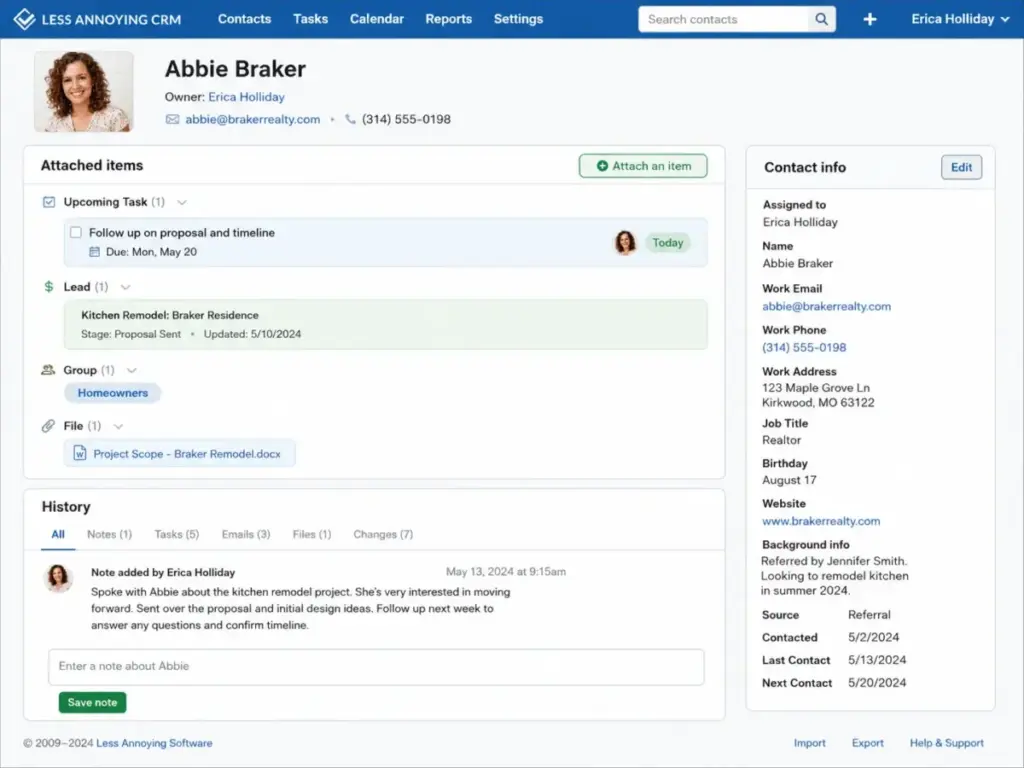The height and width of the screenshot is (768, 1024).
Task: Click the Today badge on the task
Action: 667,242
